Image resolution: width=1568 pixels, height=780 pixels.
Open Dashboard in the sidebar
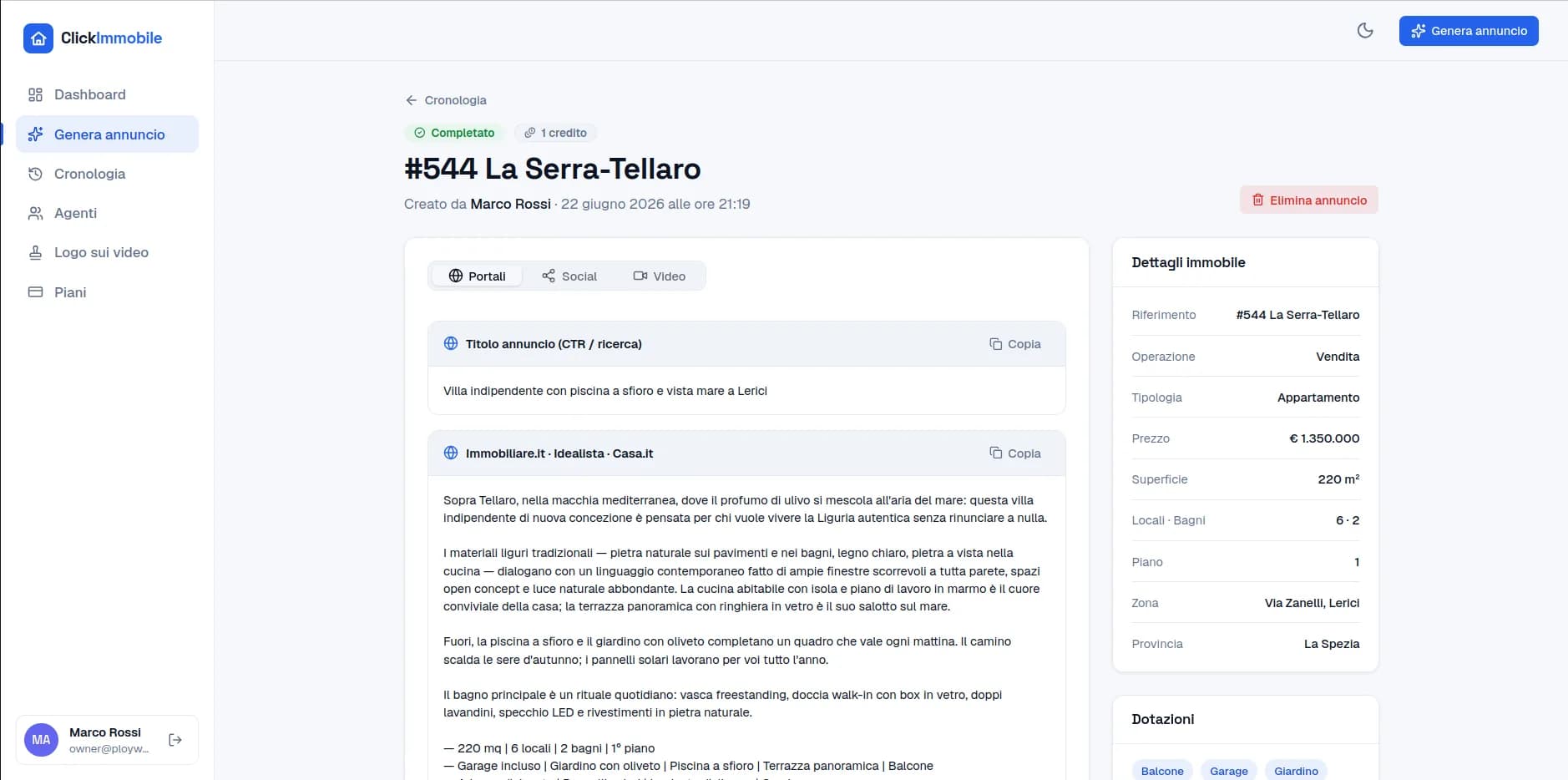click(x=107, y=94)
